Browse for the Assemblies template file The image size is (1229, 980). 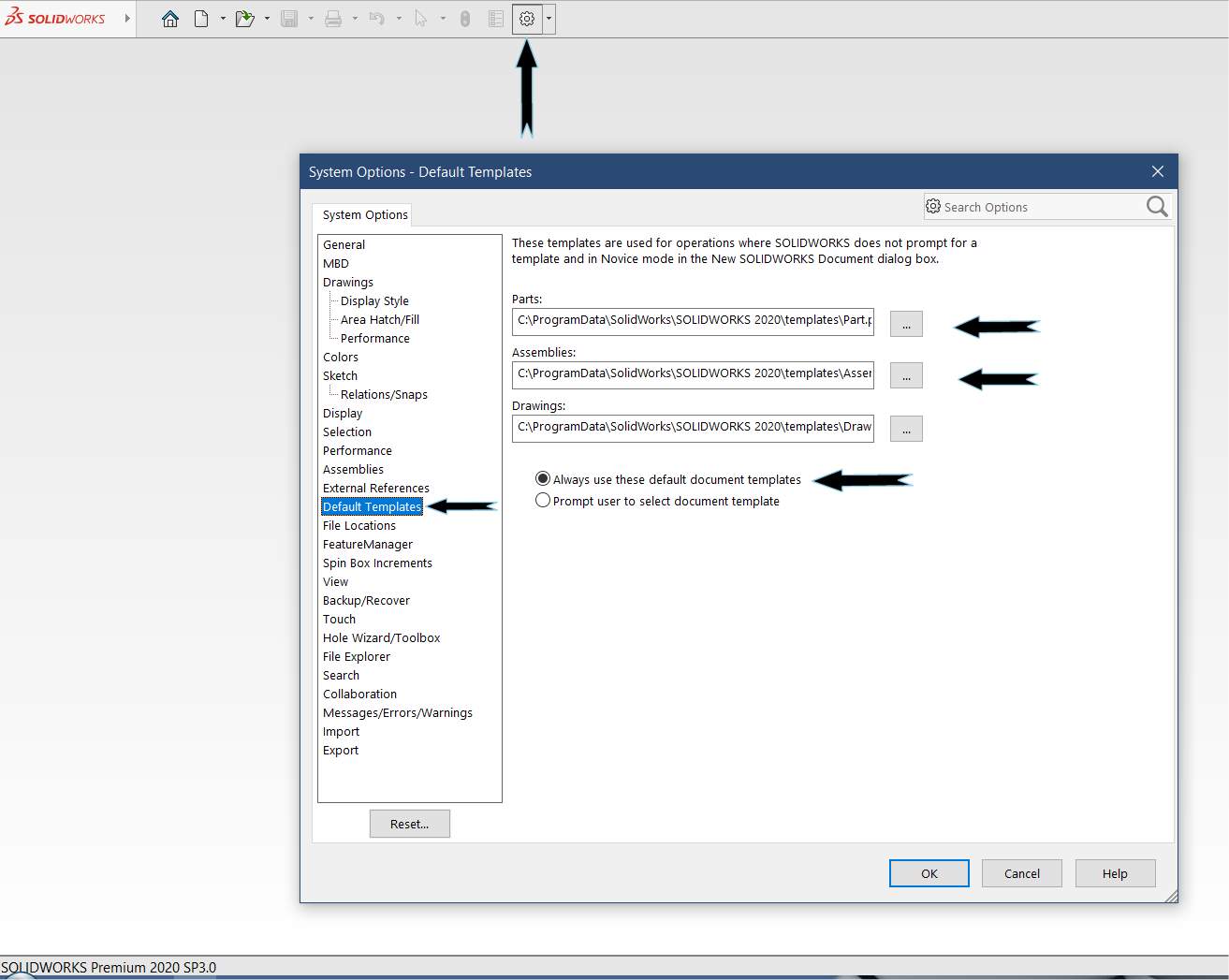click(x=906, y=375)
